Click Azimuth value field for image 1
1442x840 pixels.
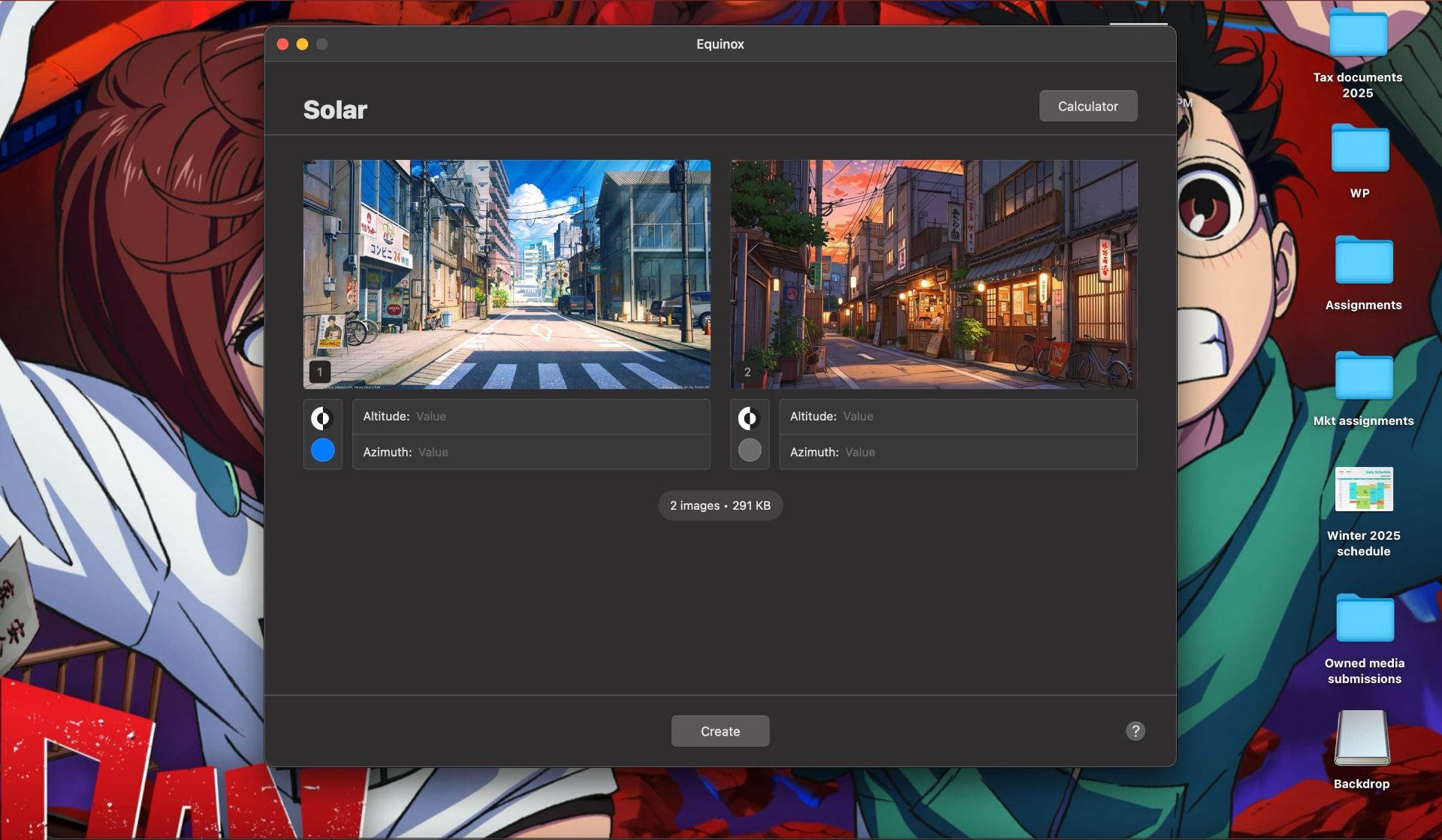[x=556, y=452]
